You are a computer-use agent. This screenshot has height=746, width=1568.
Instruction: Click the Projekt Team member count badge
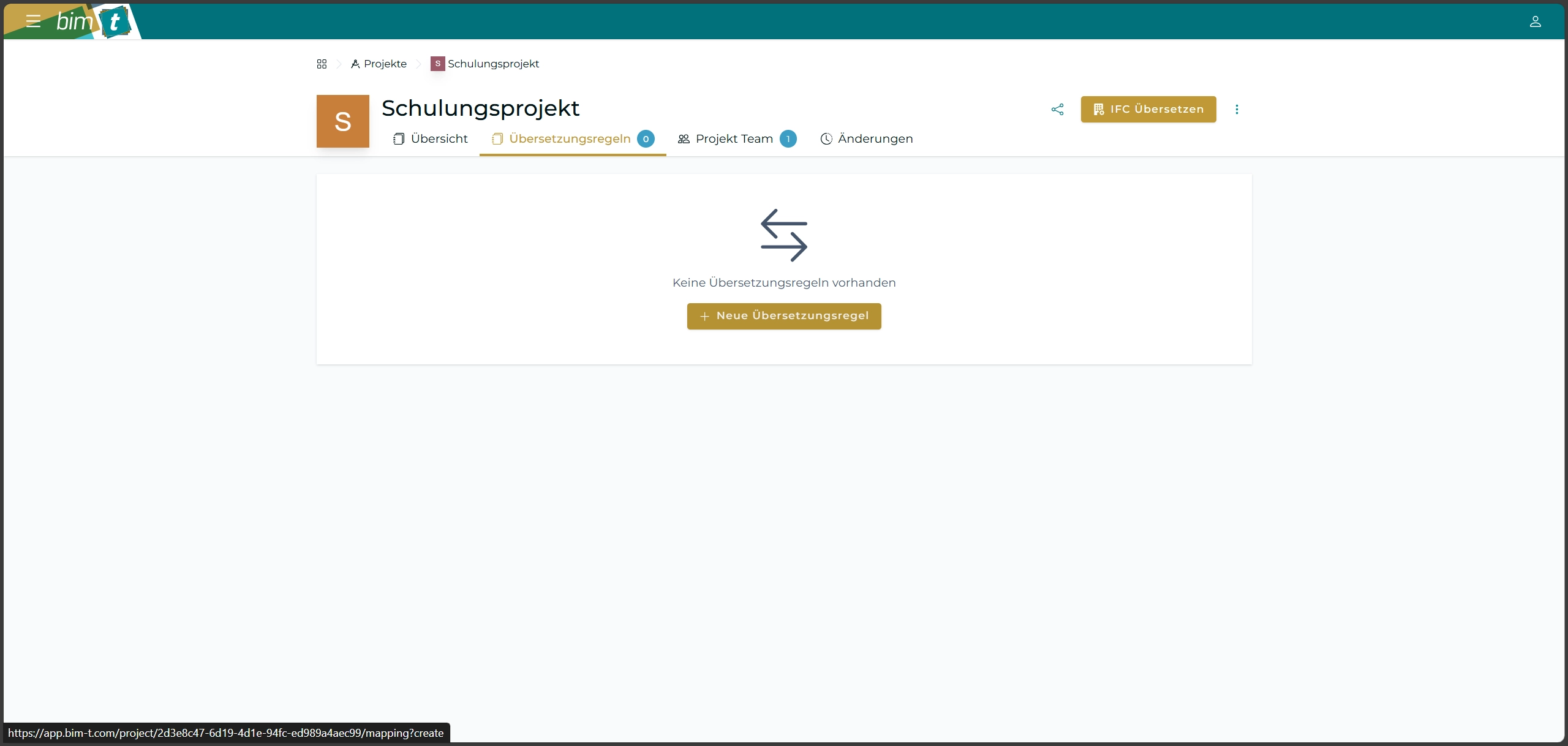(788, 139)
